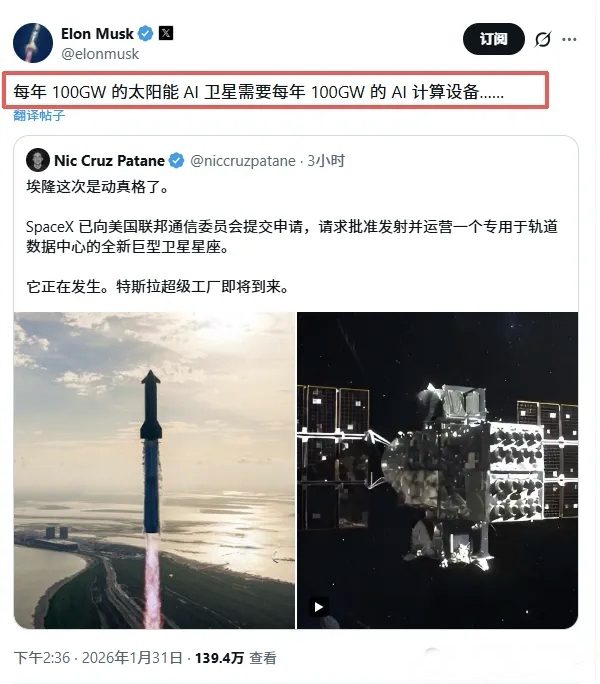Click the Grok slashed-circle icon
The width and height of the screenshot is (600, 684).
point(543,39)
